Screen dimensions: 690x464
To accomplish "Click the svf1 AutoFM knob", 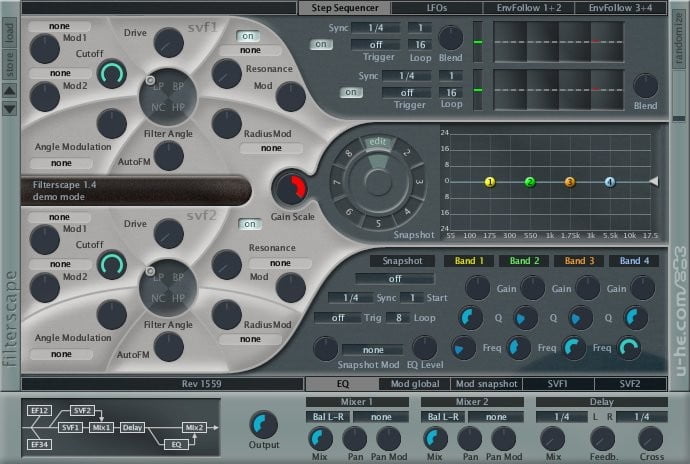I will coord(169,156).
